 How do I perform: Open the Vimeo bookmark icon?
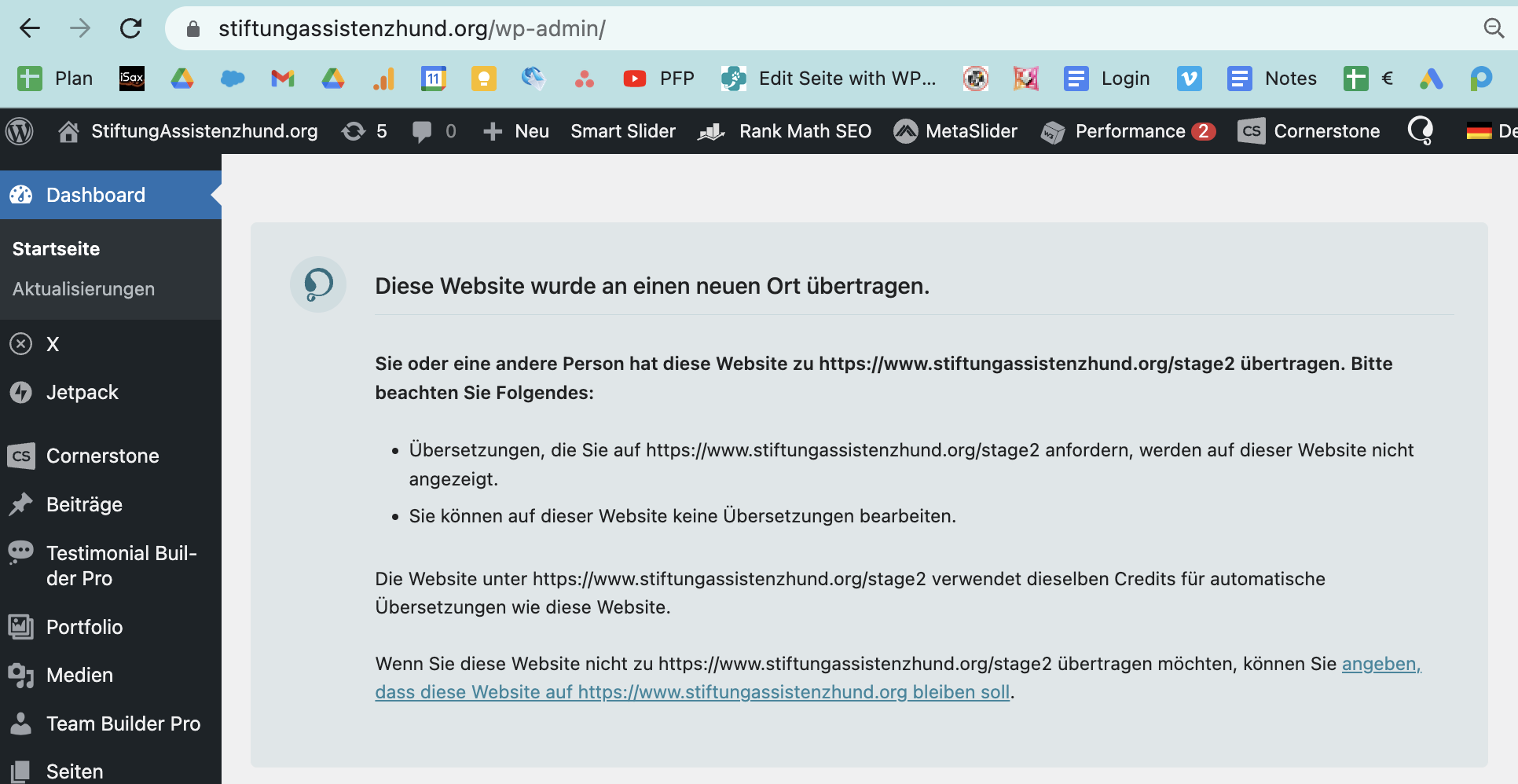pos(1190,79)
